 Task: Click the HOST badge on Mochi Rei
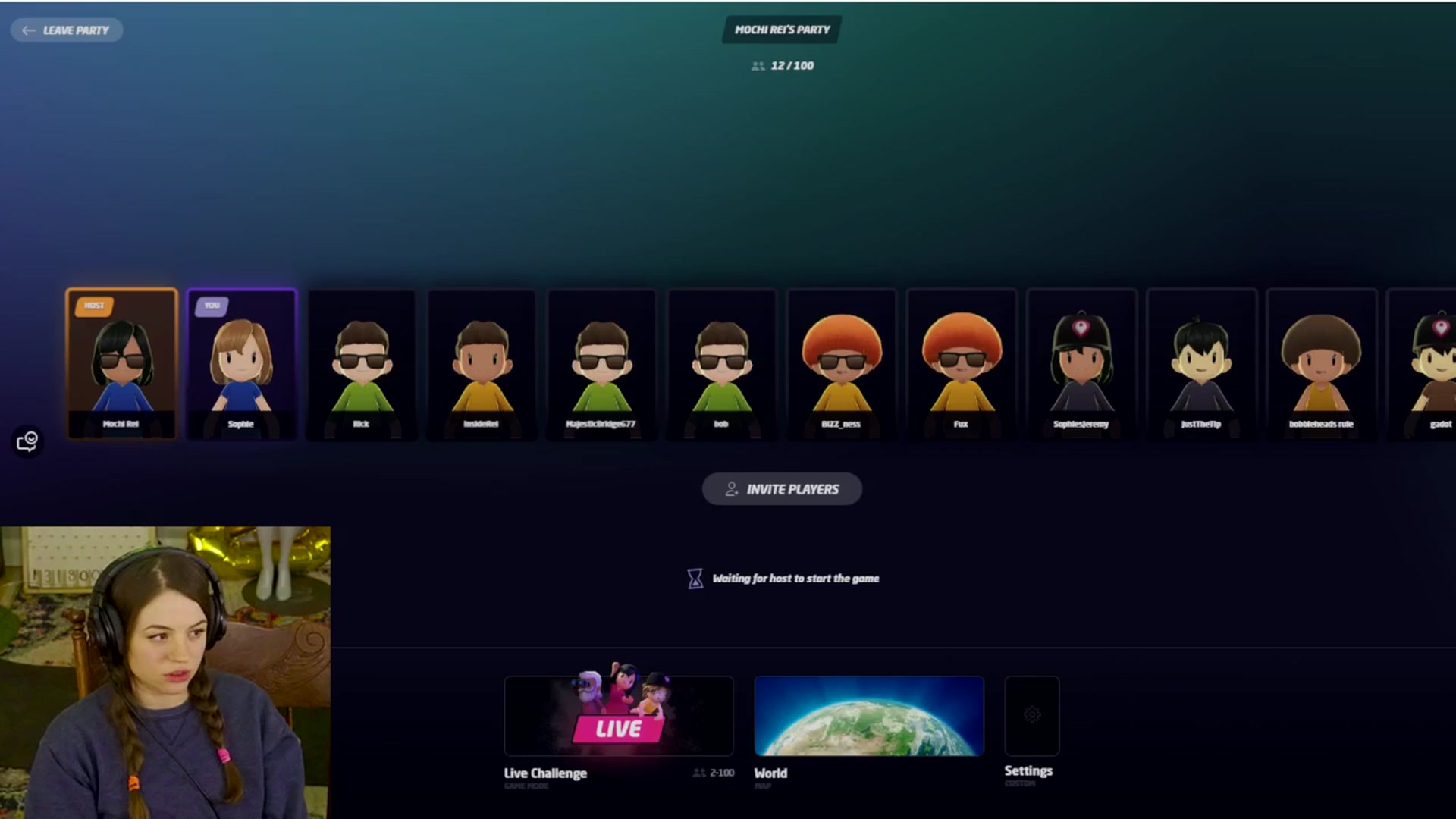coord(94,306)
